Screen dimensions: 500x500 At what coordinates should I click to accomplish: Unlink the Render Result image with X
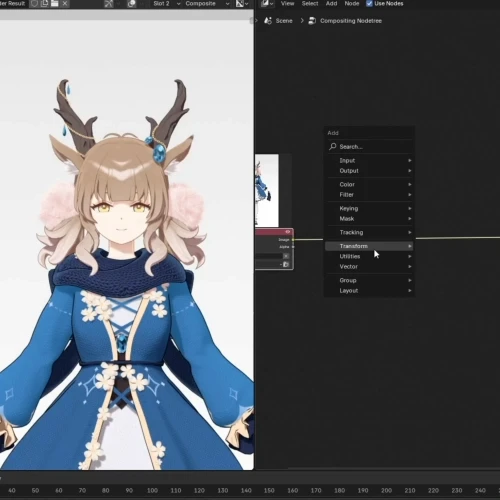65,4
